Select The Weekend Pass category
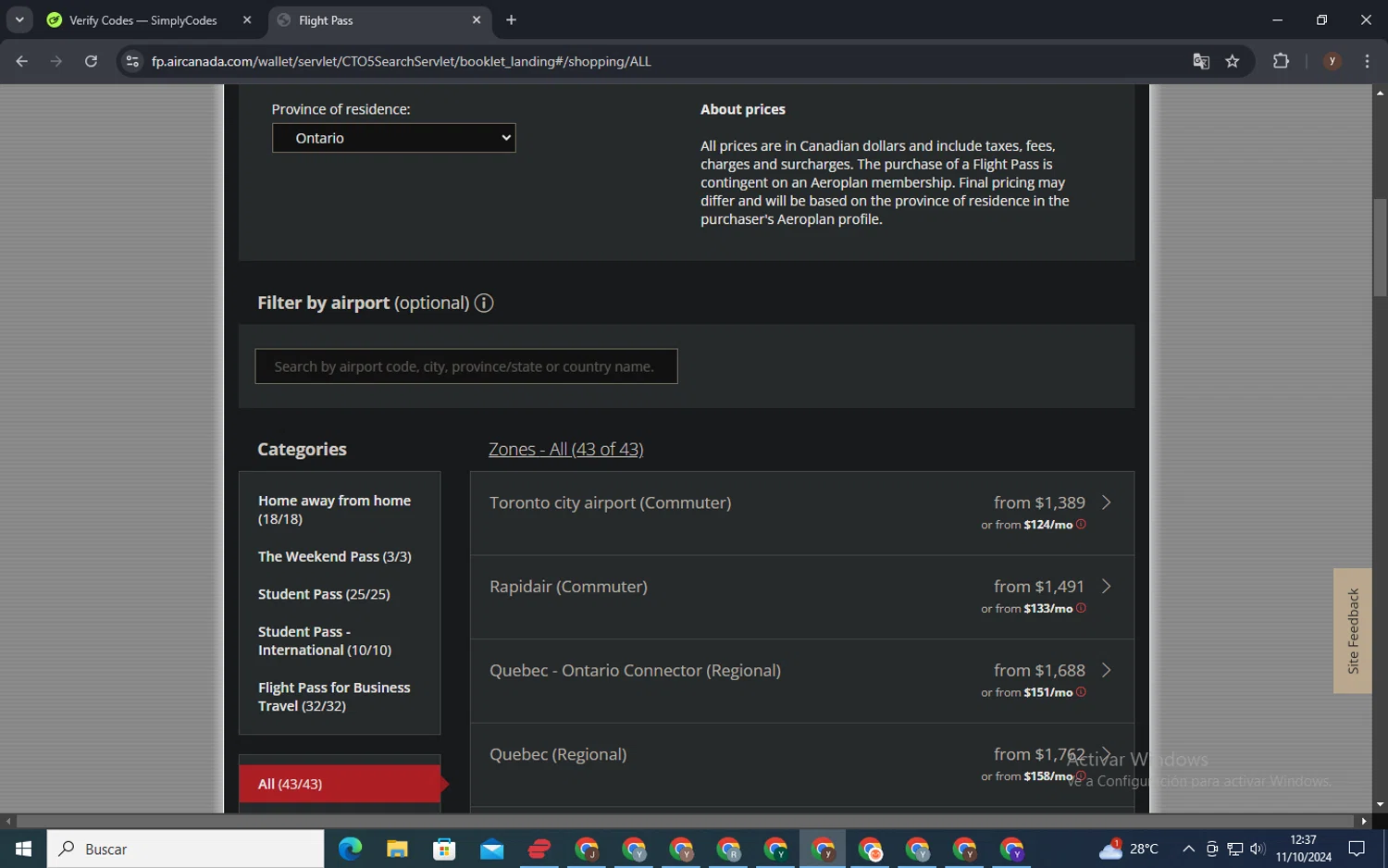 [334, 556]
